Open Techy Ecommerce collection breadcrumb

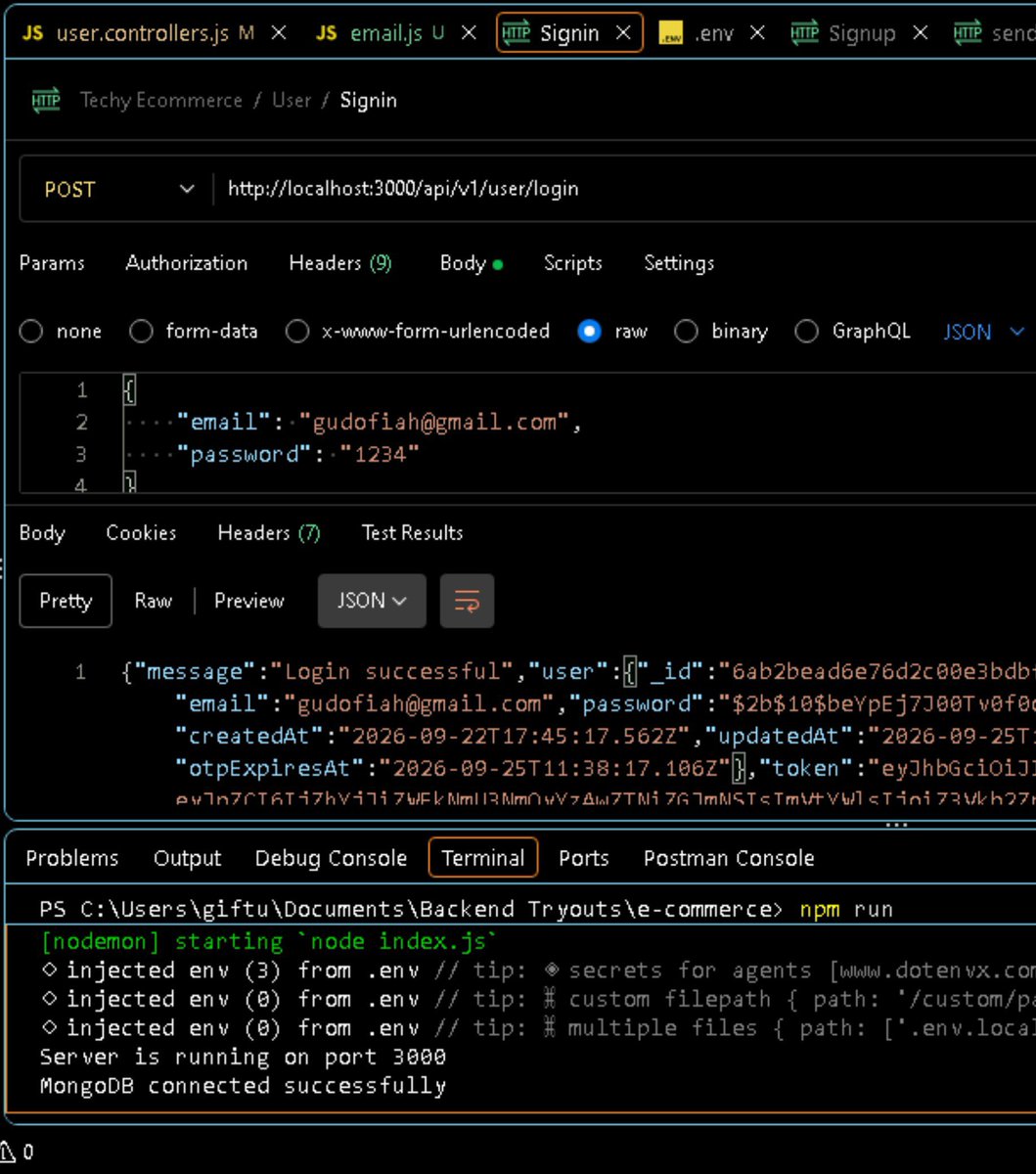pyautogui.click(x=161, y=100)
